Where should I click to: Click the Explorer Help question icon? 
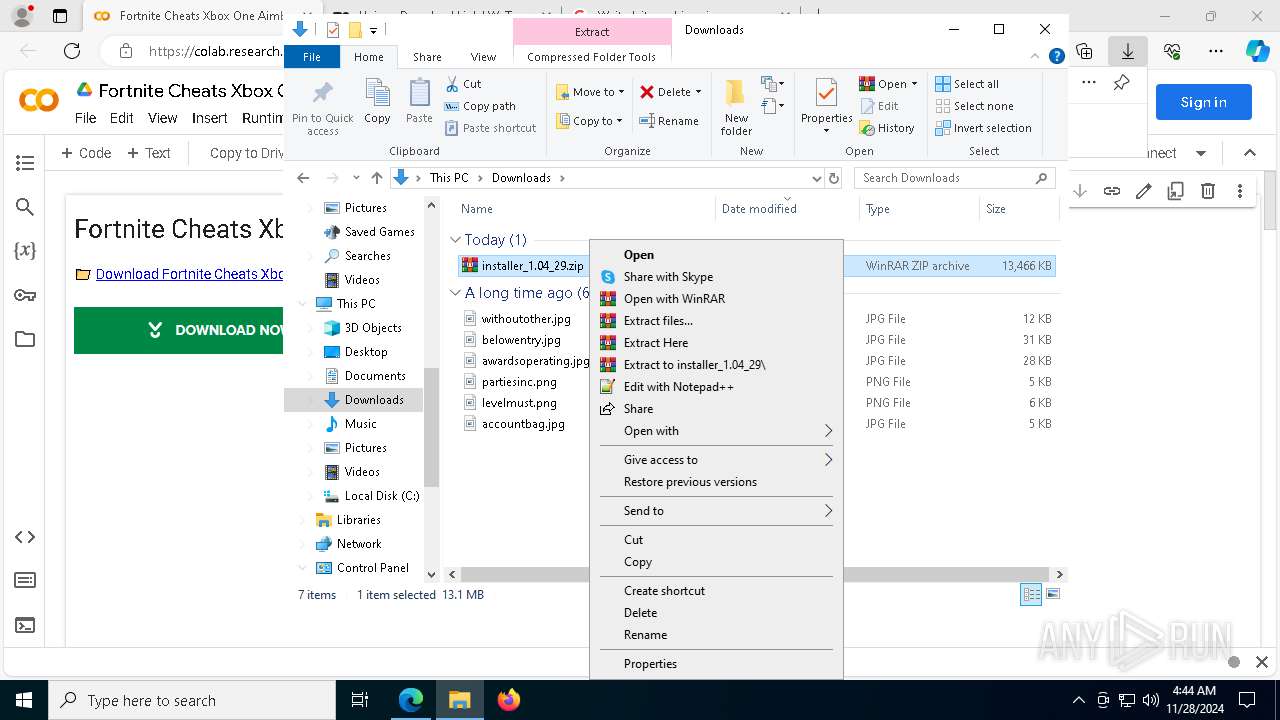point(1056,57)
